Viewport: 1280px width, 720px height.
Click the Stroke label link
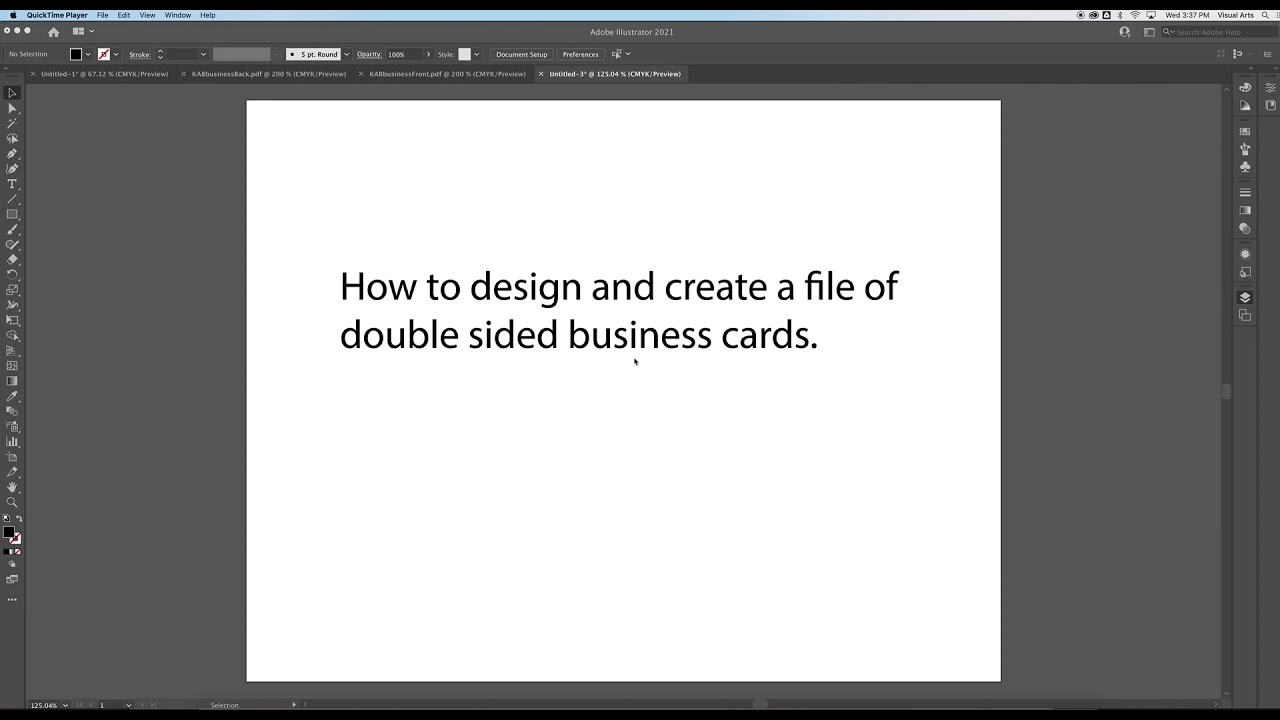tap(139, 54)
